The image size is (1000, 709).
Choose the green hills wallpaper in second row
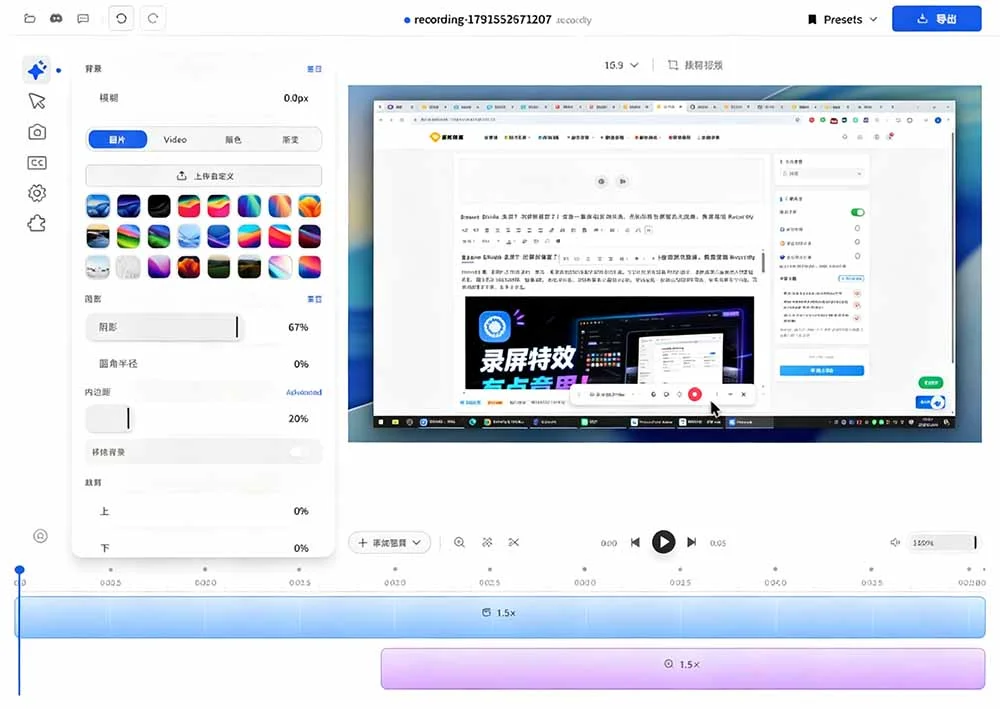point(159,237)
